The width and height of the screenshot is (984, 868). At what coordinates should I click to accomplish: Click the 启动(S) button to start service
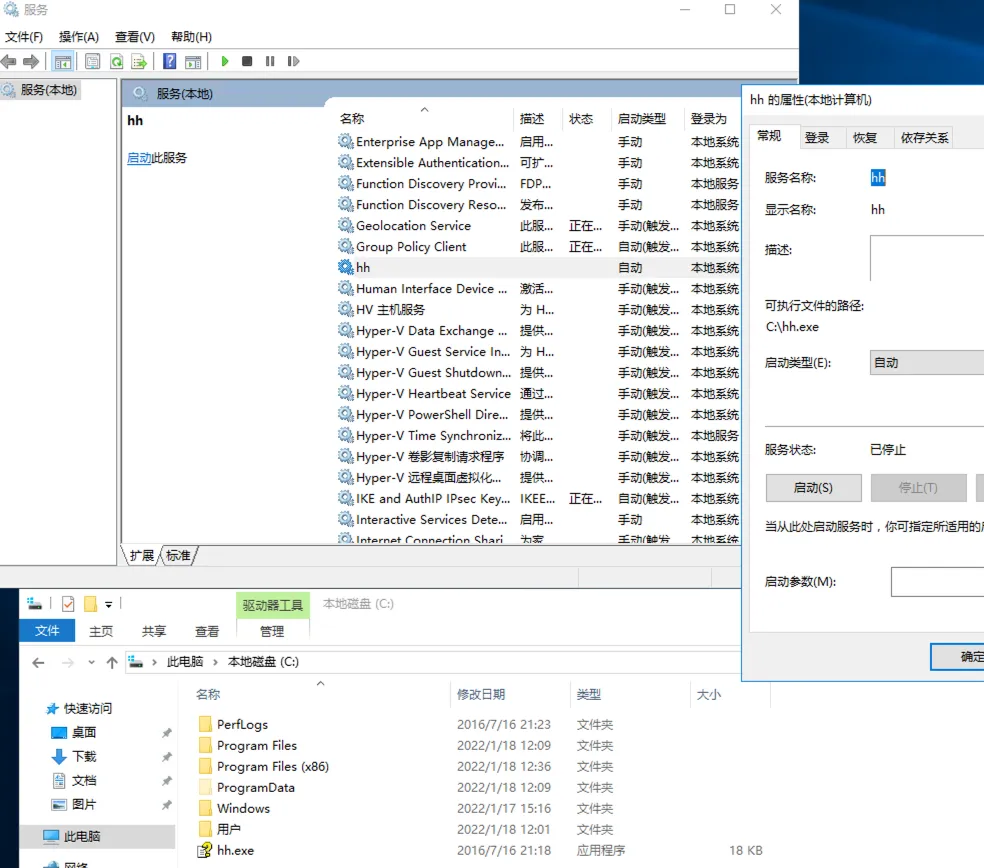(813, 488)
